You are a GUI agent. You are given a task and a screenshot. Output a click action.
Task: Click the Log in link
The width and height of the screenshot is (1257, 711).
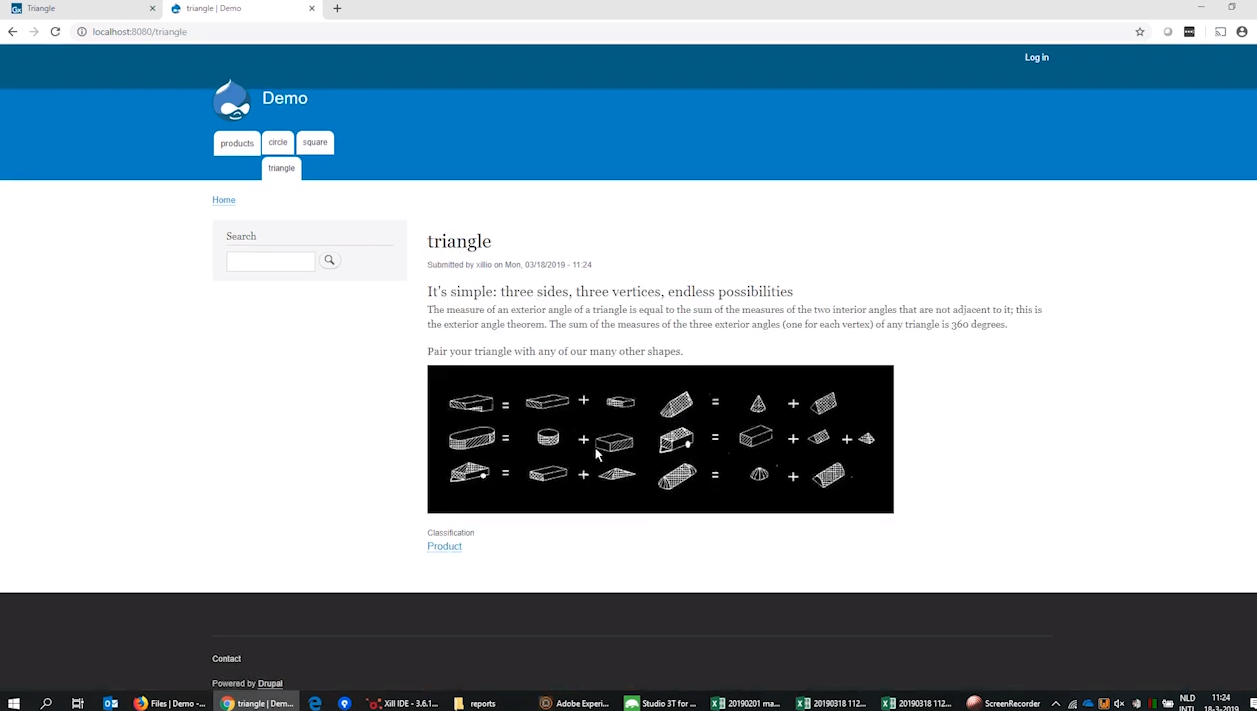point(1036,57)
